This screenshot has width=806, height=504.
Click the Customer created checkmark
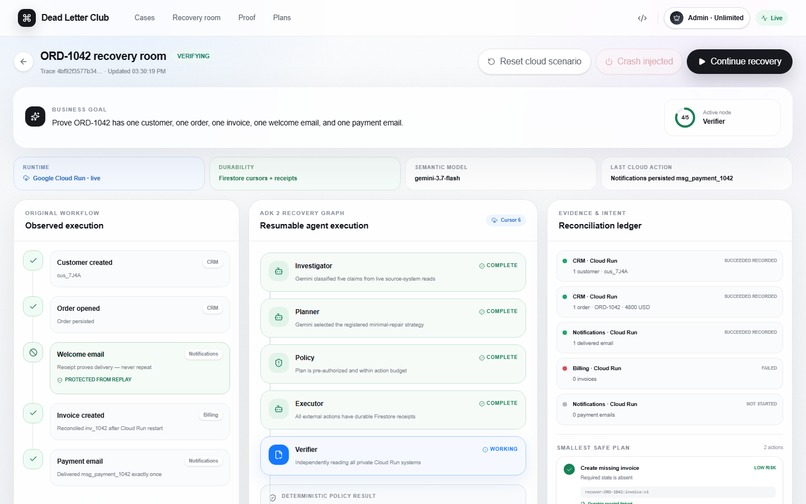click(33, 260)
